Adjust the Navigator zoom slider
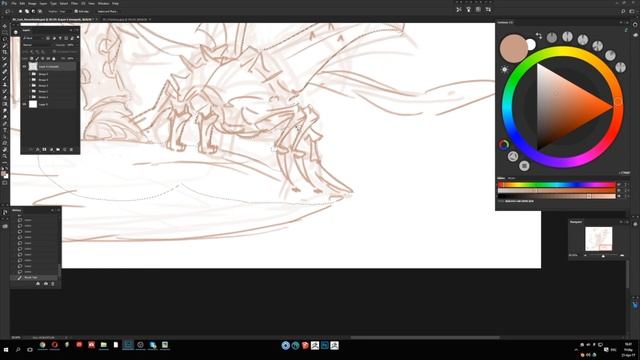This screenshot has height=360, width=640. click(603, 256)
